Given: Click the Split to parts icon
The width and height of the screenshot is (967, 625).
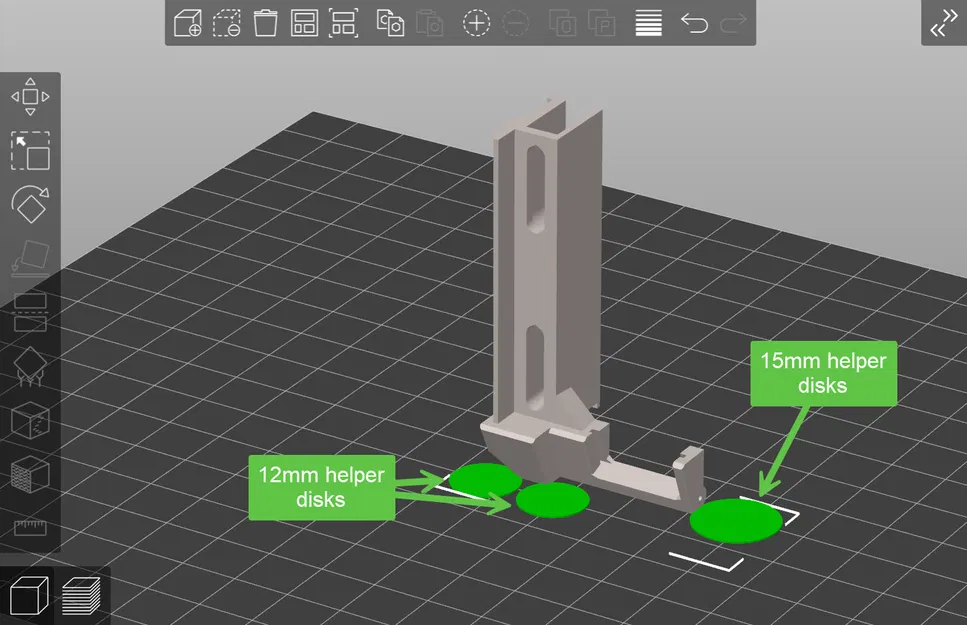Looking at the screenshot, I should 602,23.
